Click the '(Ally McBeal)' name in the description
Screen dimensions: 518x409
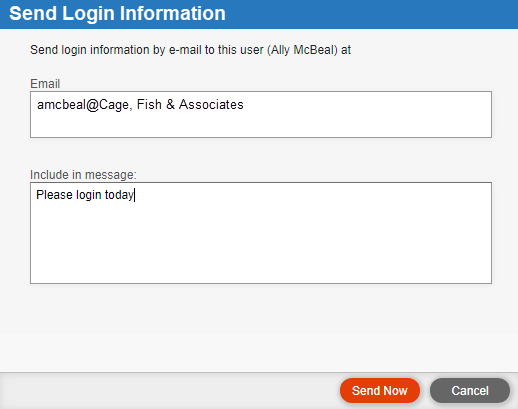[x=302, y=50]
